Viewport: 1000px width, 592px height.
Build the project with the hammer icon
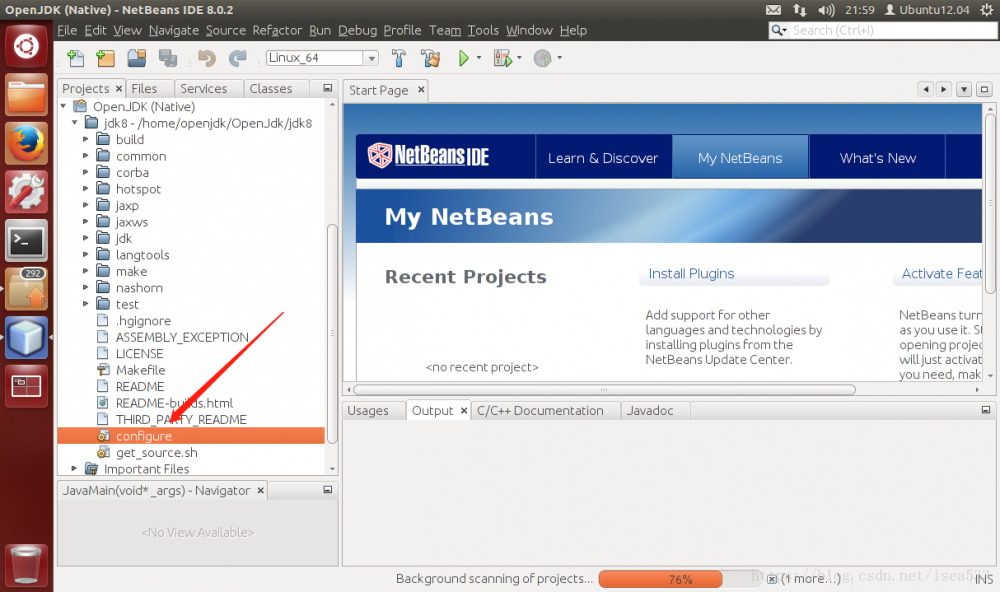click(398, 58)
